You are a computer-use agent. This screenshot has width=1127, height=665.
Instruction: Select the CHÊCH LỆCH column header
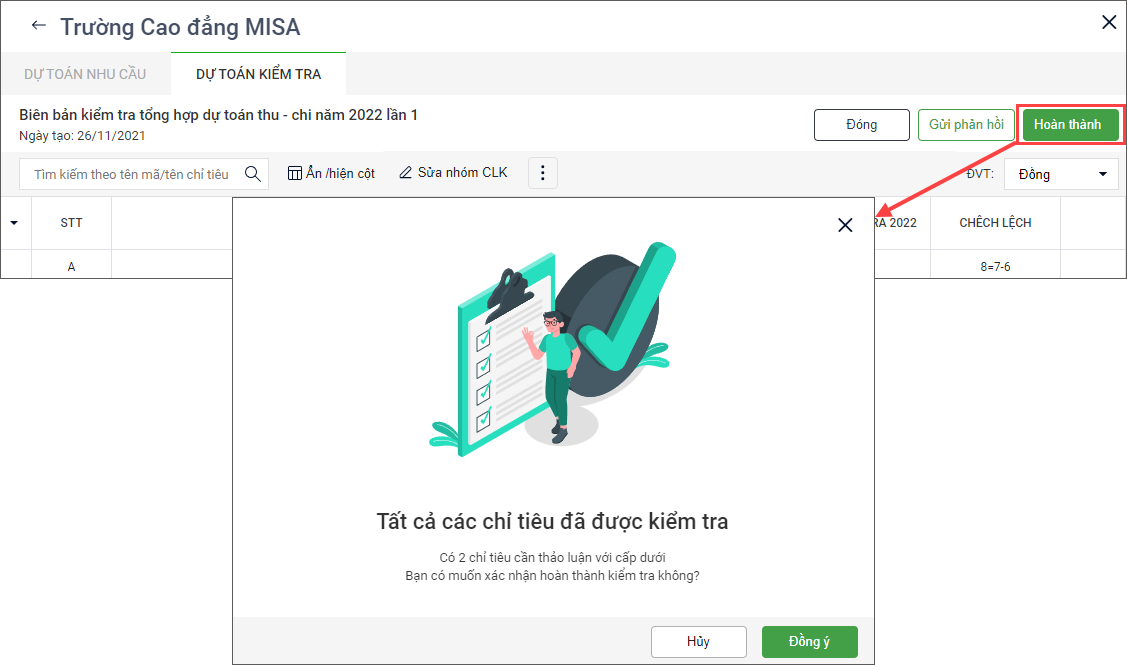pyautogui.click(x=994, y=223)
